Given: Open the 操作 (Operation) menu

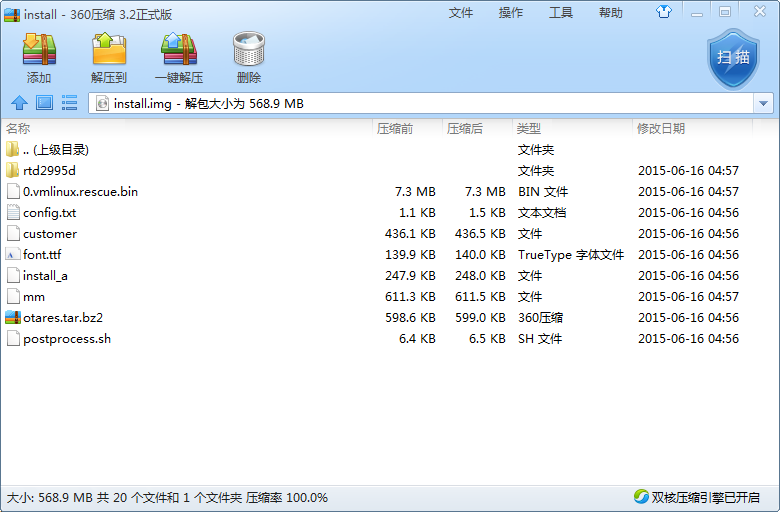Looking at the screenshot, I should tap(511, 12).
